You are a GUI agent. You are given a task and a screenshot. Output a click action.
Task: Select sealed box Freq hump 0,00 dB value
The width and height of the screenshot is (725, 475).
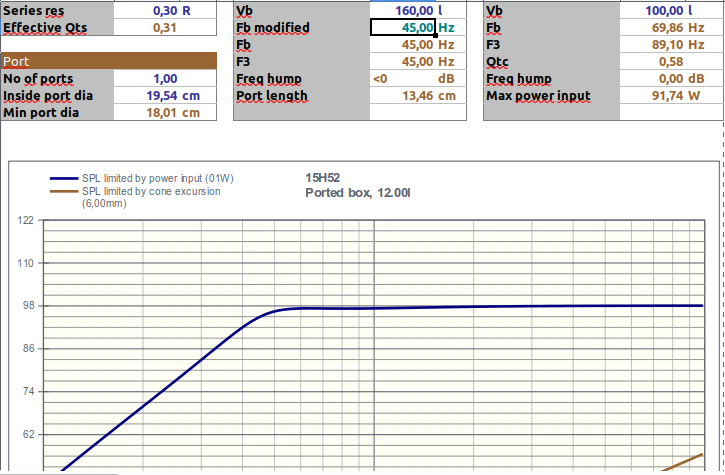point(671,79)
